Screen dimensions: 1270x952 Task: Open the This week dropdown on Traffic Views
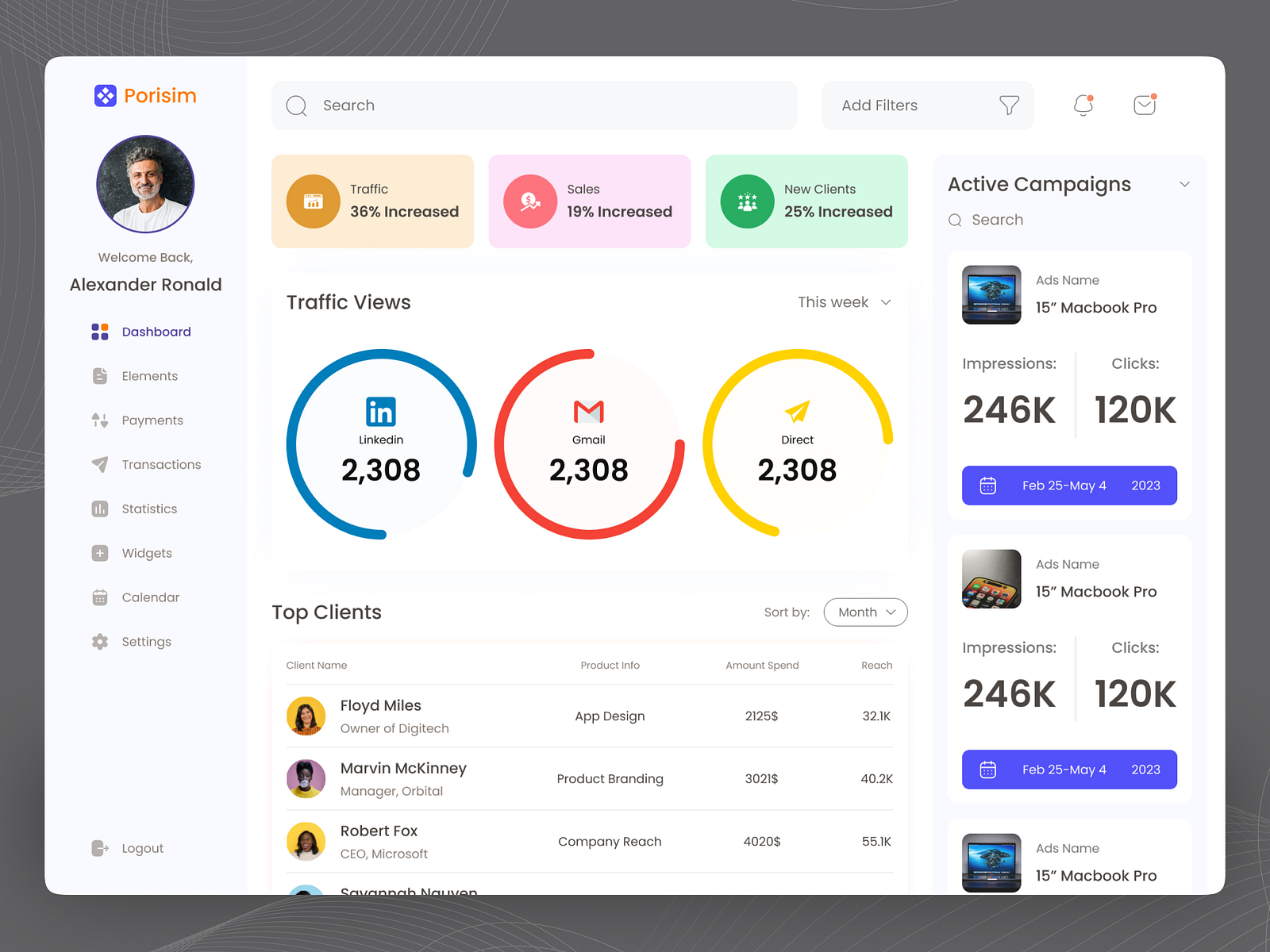tap(844, 302)
